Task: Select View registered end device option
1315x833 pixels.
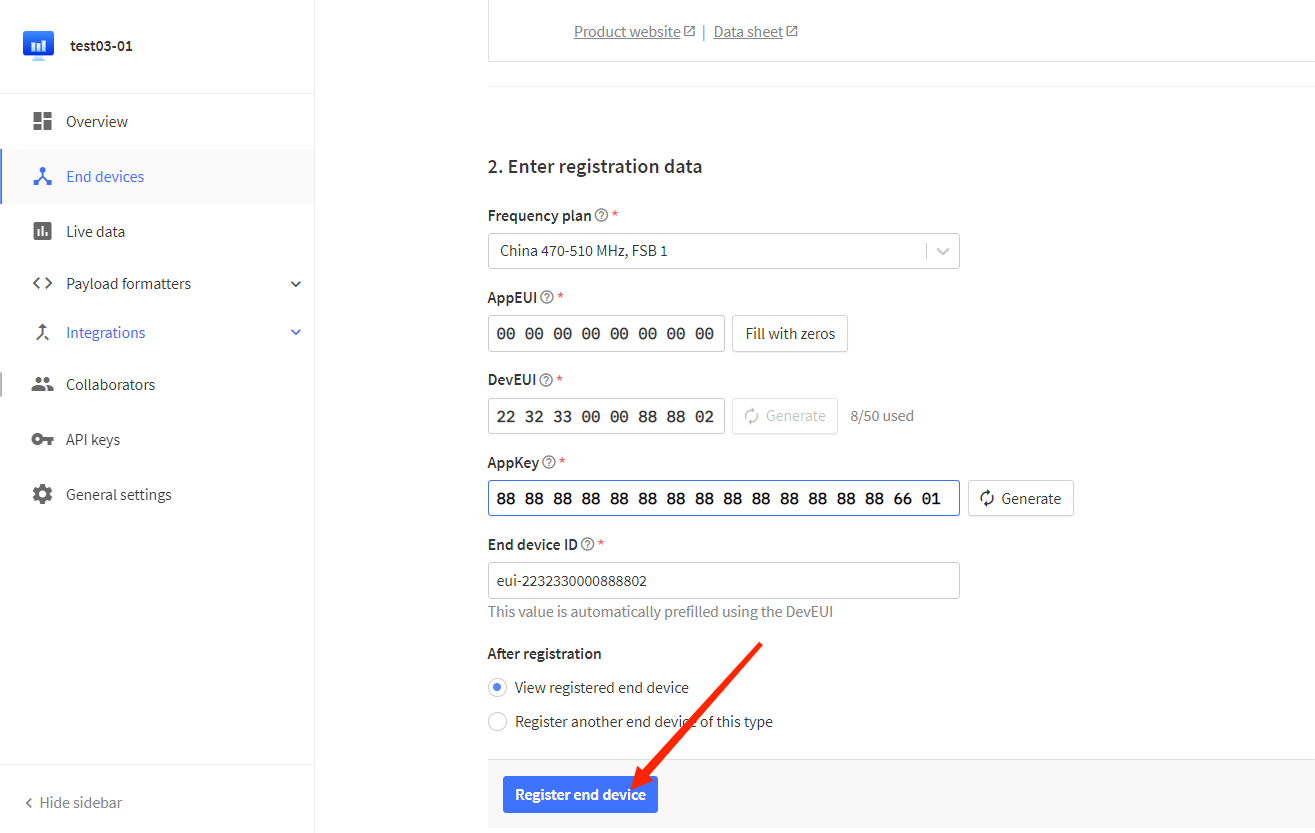Action: pos(497,688)
